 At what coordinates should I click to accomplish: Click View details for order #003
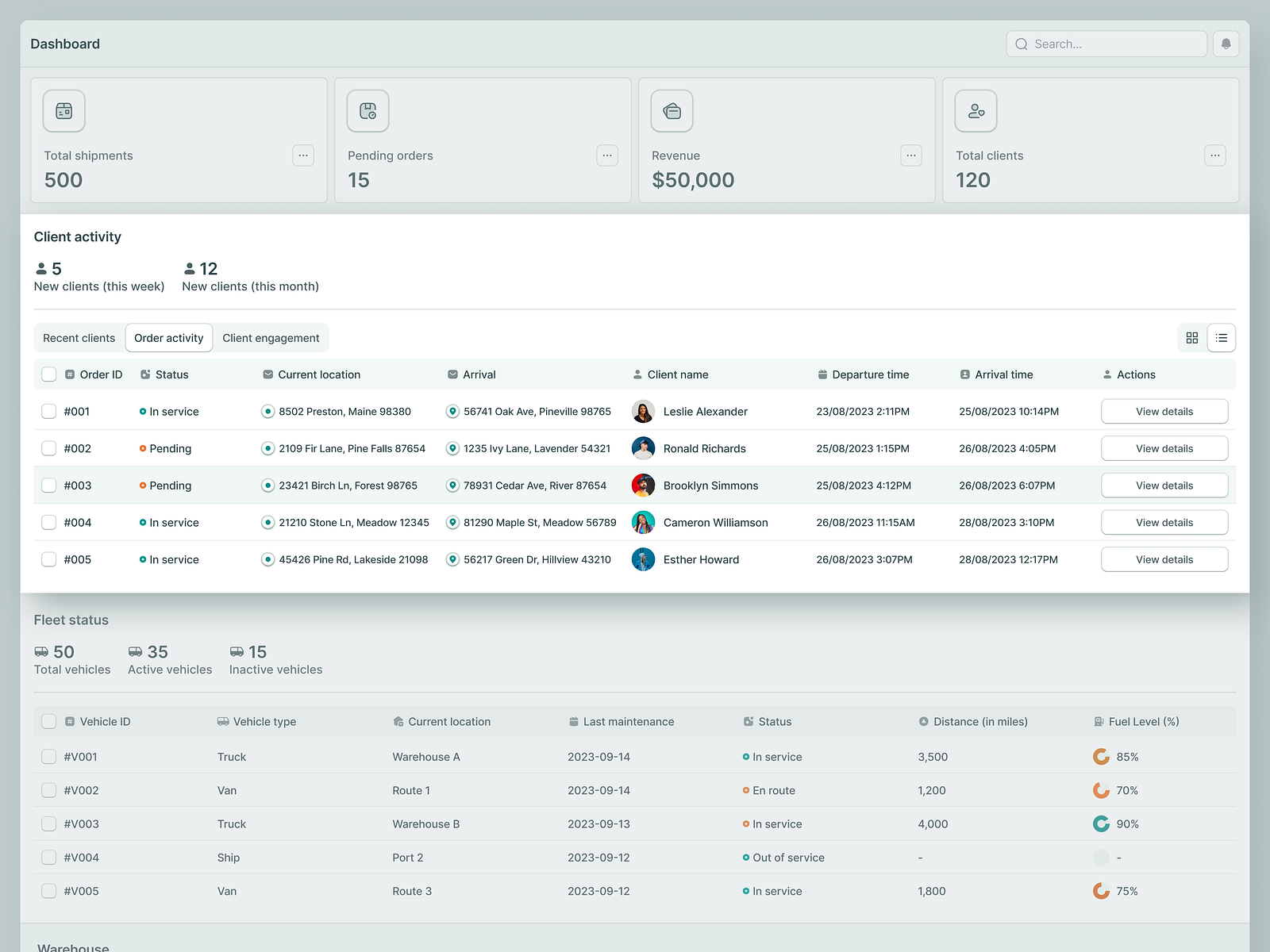(x=1164, y=485)
